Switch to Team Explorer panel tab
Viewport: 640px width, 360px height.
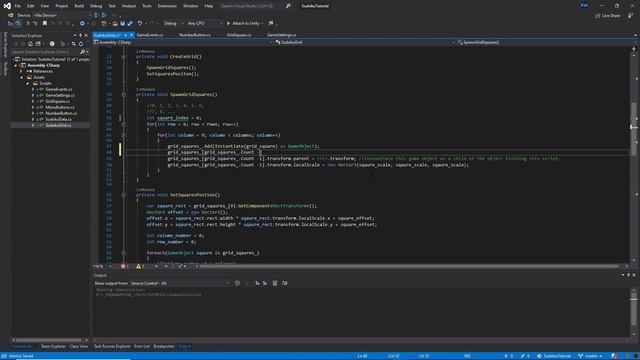53,346
